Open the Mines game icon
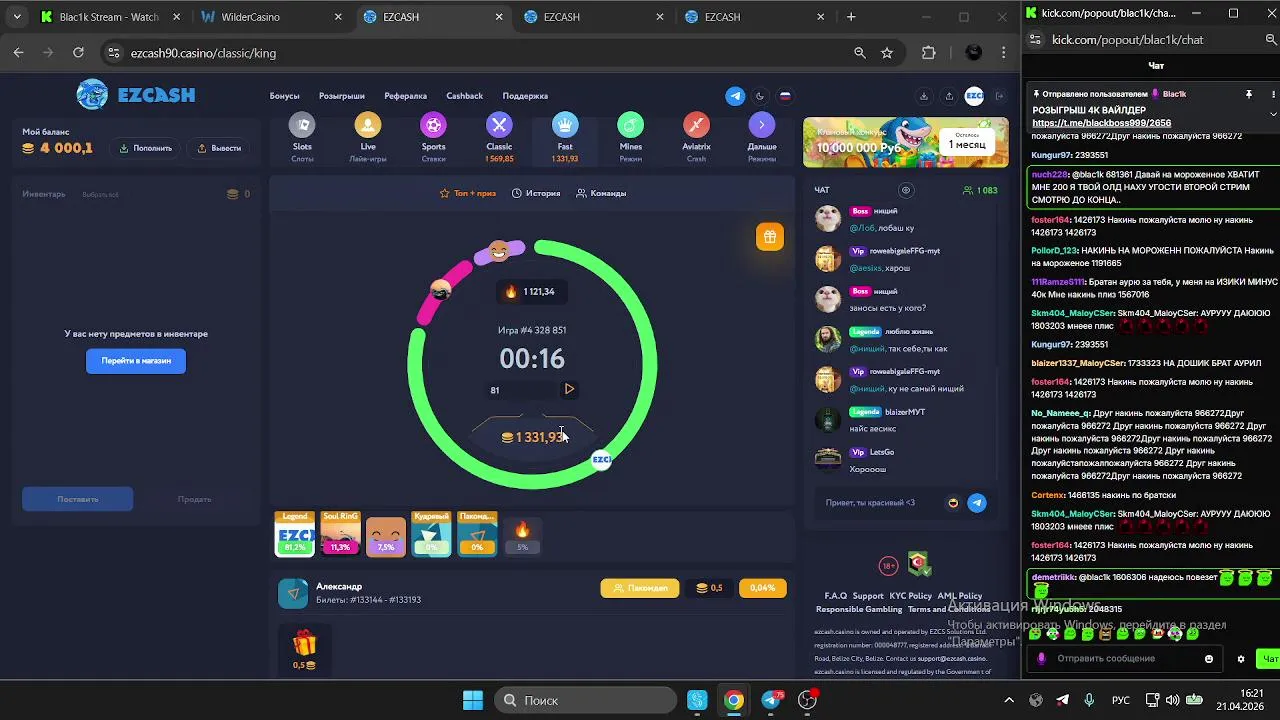Image resolution: width=1280 pixels, height=720 pixels. click(x=630, y=126)
